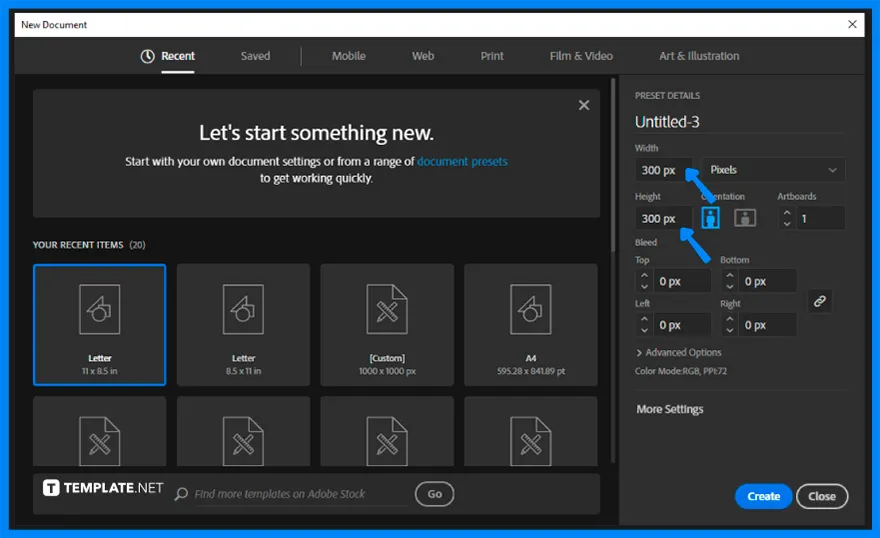Increase the Top bleed value stepper
Screen dimensions: 880x538
pyautogui.click(x=644, y=276)
